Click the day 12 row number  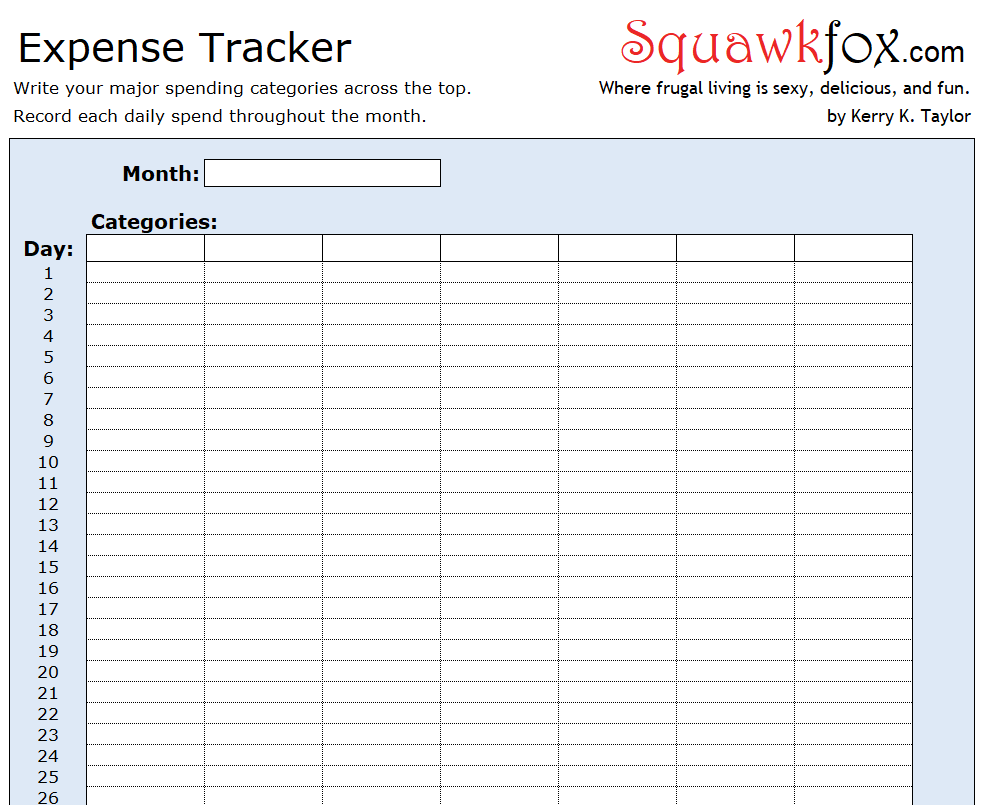[48, 504]
